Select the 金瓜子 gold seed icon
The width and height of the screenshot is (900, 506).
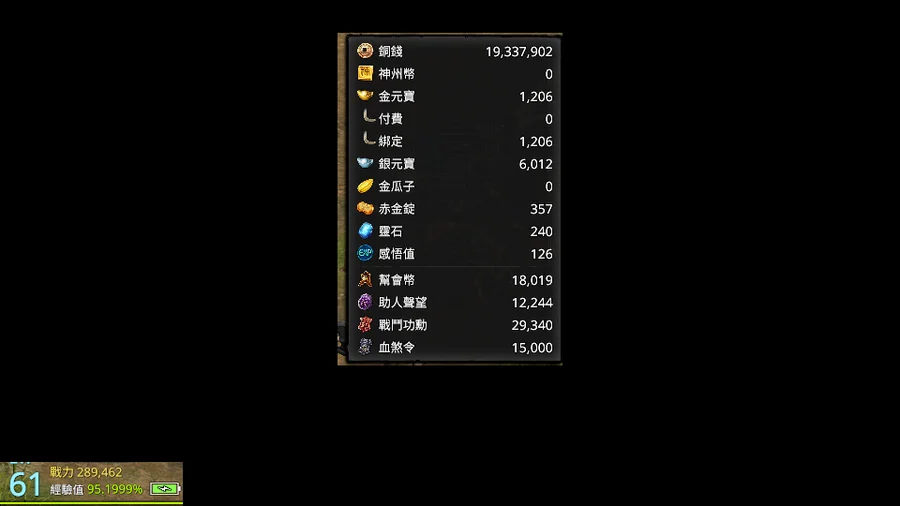(x=365, y=186)
